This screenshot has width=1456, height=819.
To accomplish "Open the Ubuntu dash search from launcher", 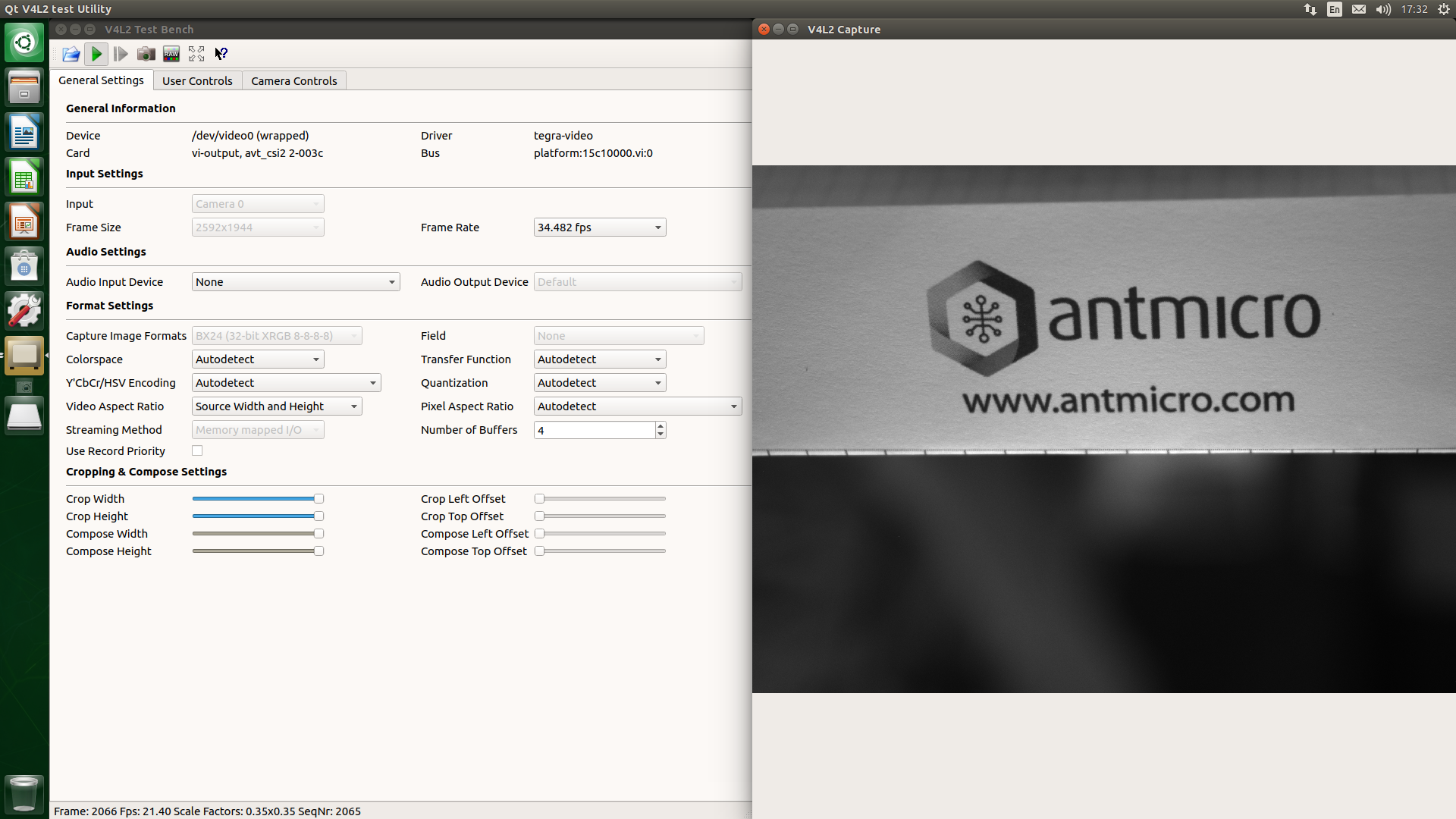I will click(24, 42).
